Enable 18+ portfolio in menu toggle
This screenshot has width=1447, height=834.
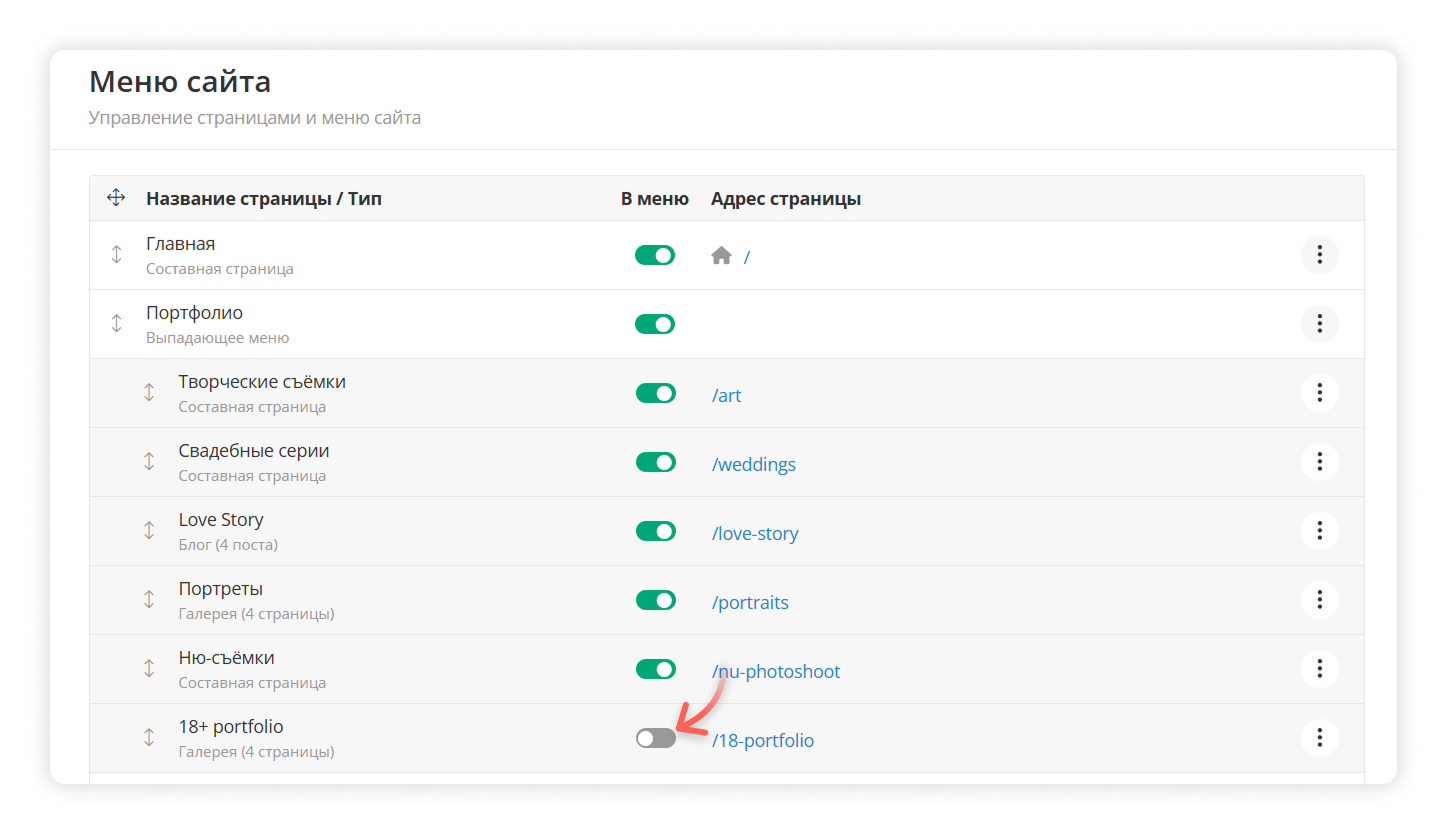pos(655,738)
